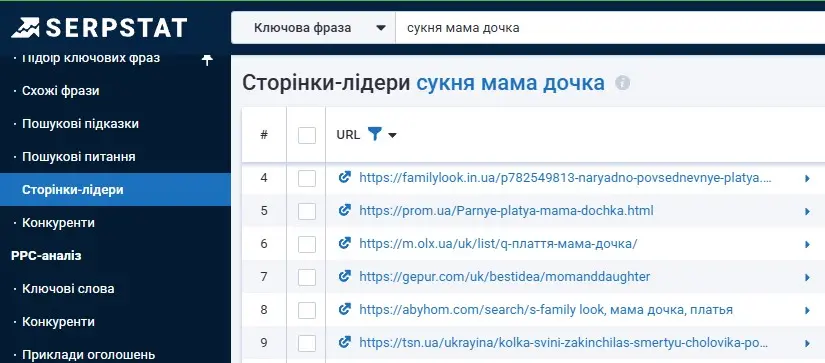Click the Serpstat logo
Viewport: 825px width, 363px height.
(99, 27)
